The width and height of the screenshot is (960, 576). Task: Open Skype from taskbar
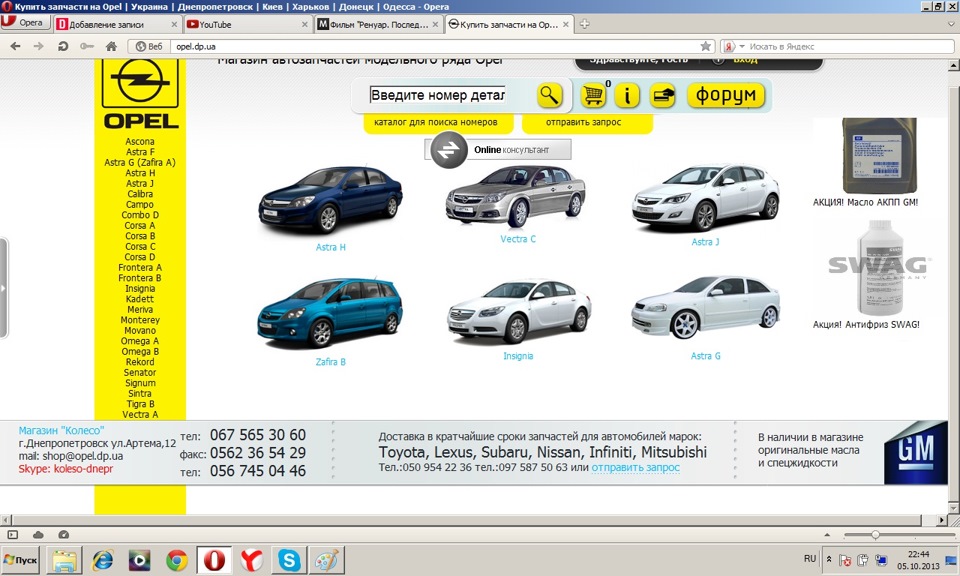tap(289, 560)
